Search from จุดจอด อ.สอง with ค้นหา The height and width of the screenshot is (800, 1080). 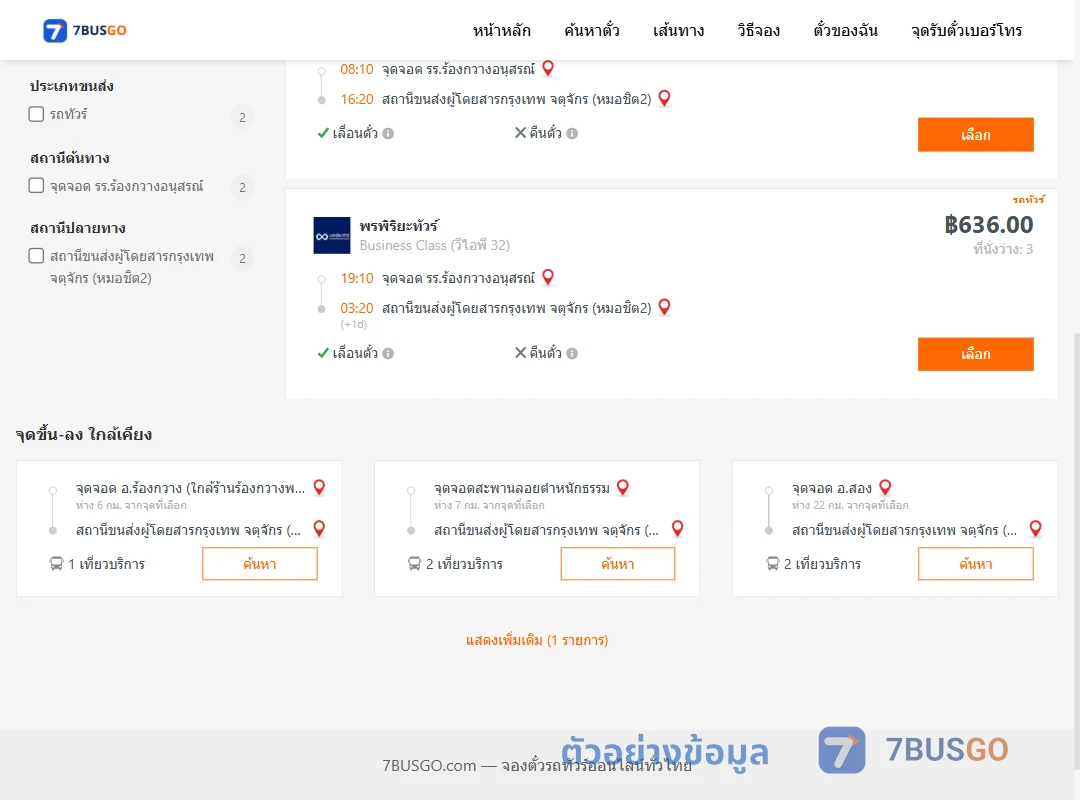pos(975,564)
